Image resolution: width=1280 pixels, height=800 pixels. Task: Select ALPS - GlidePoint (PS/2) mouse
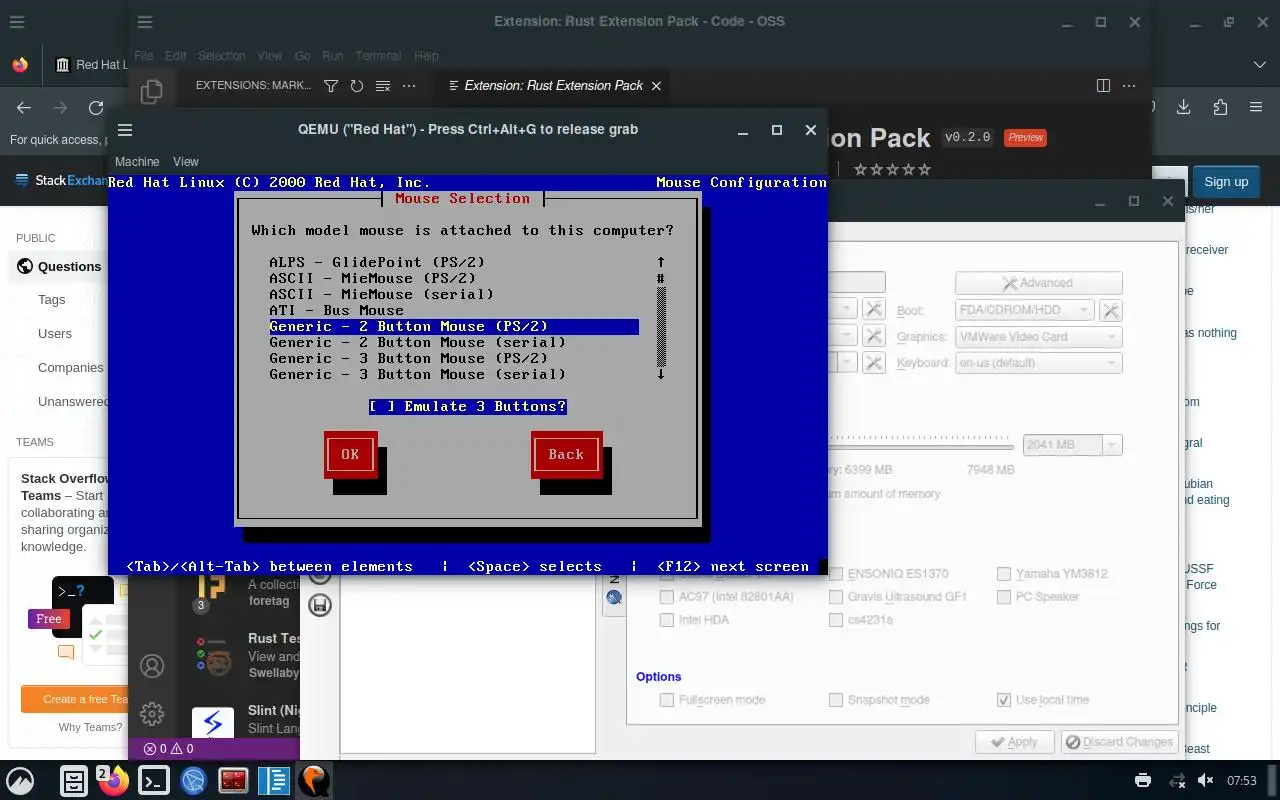point(377,262)
